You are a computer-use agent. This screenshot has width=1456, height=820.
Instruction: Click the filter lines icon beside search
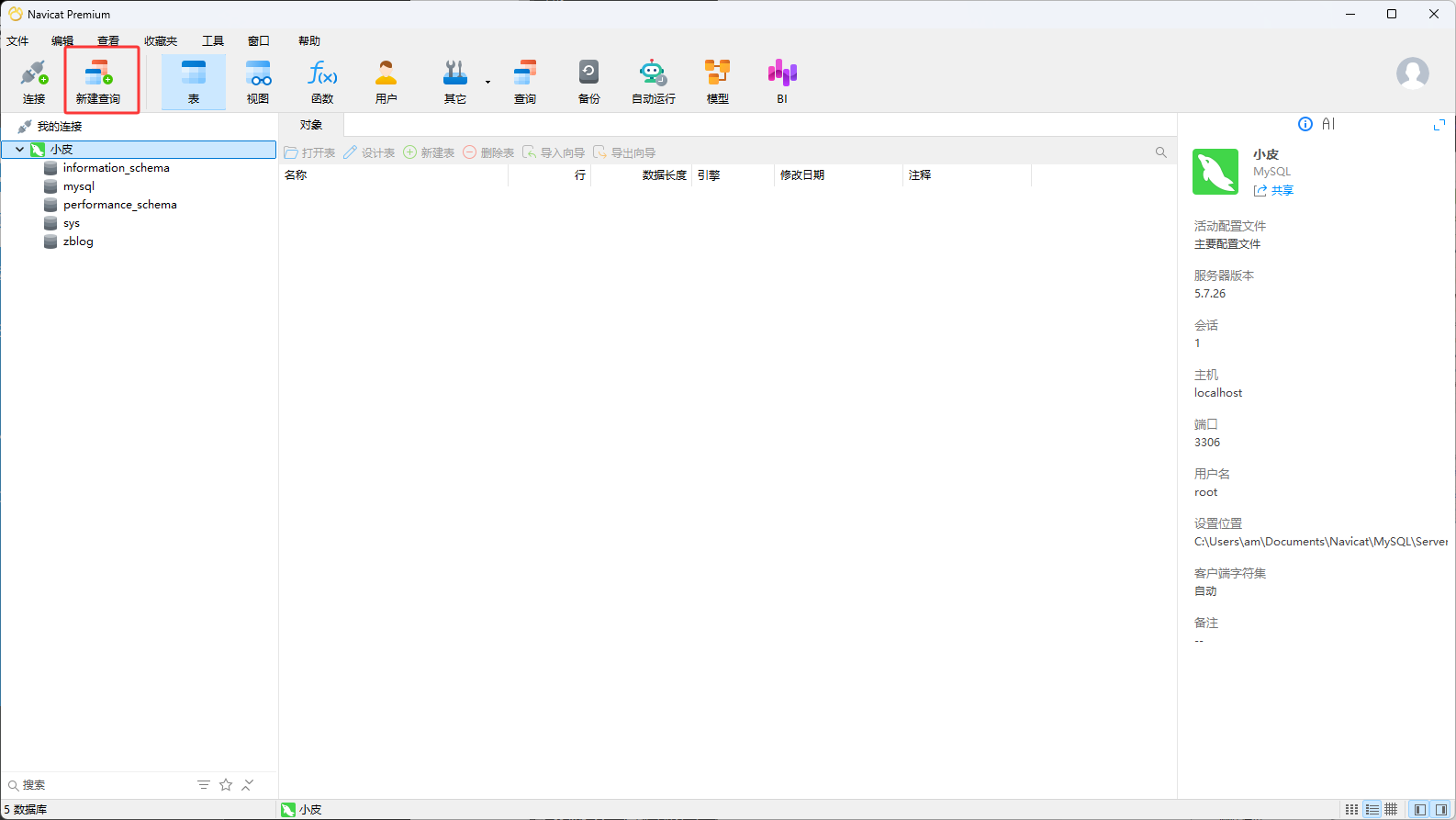(204, 785)
